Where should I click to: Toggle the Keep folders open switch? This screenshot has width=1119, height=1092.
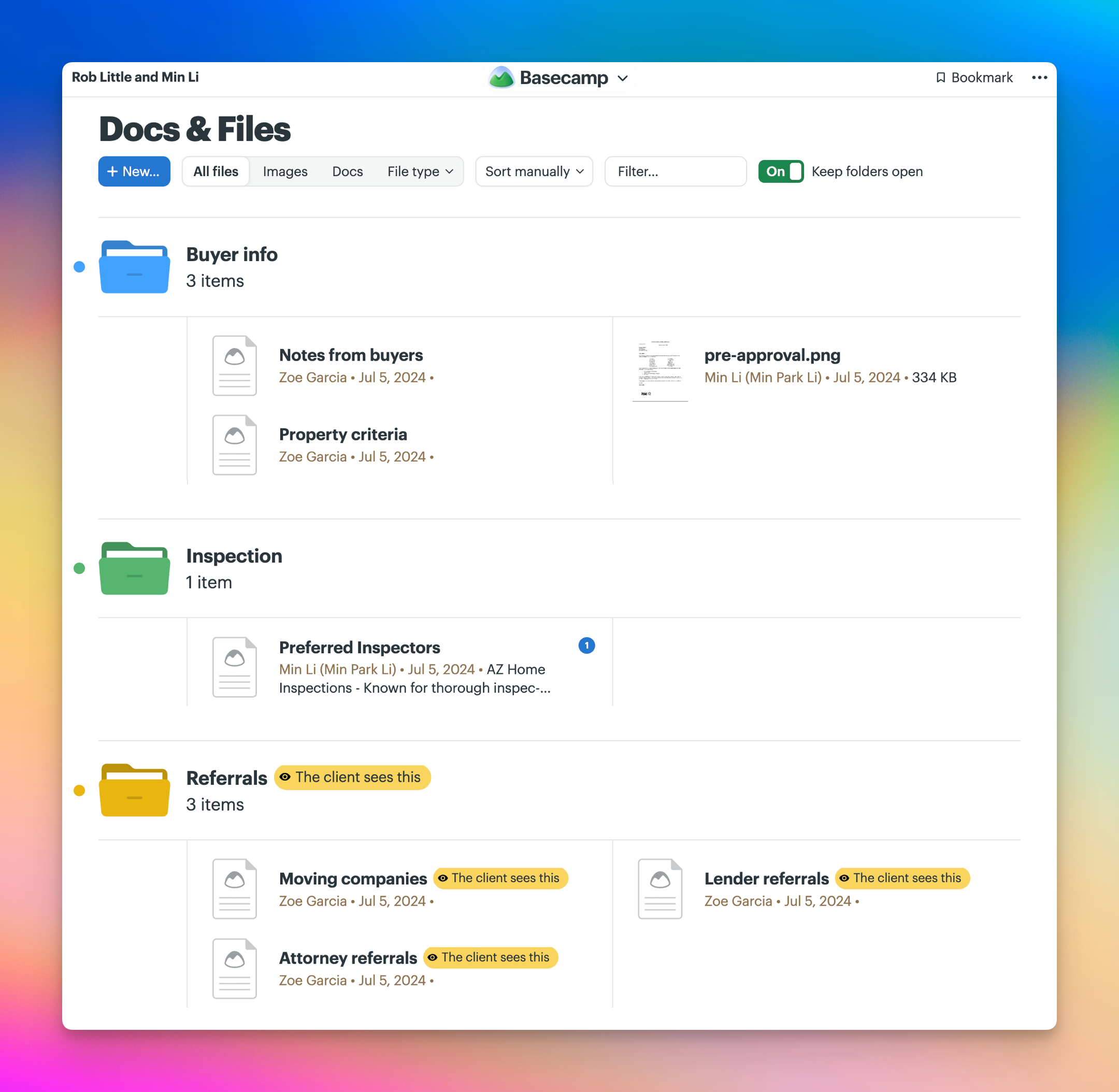click(781, 171)
